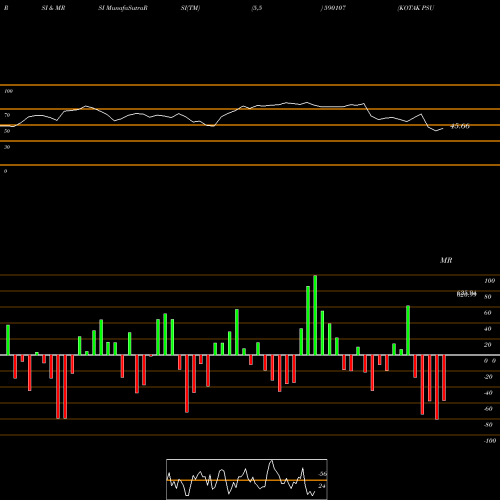Click the value '56' in the mini chart
Screen dimensions: 500x500
[322, 474]
